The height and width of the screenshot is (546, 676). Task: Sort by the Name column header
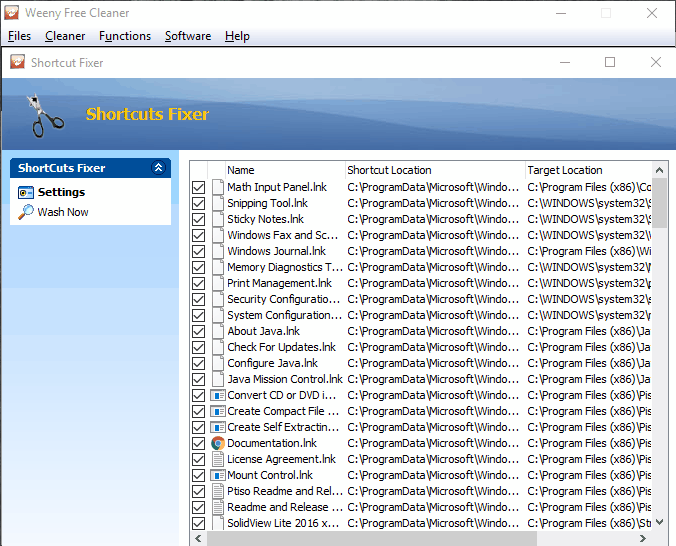285,170
